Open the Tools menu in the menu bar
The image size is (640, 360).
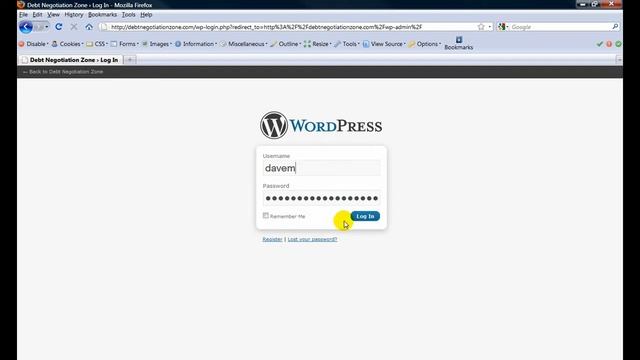click(x=129, y=15)
